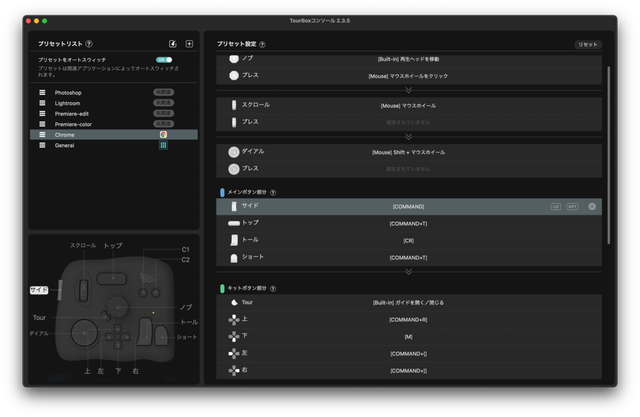Select the dial プレス unassigned row
The width and height of the screenshot is (640, 417).
click(409, 169)
